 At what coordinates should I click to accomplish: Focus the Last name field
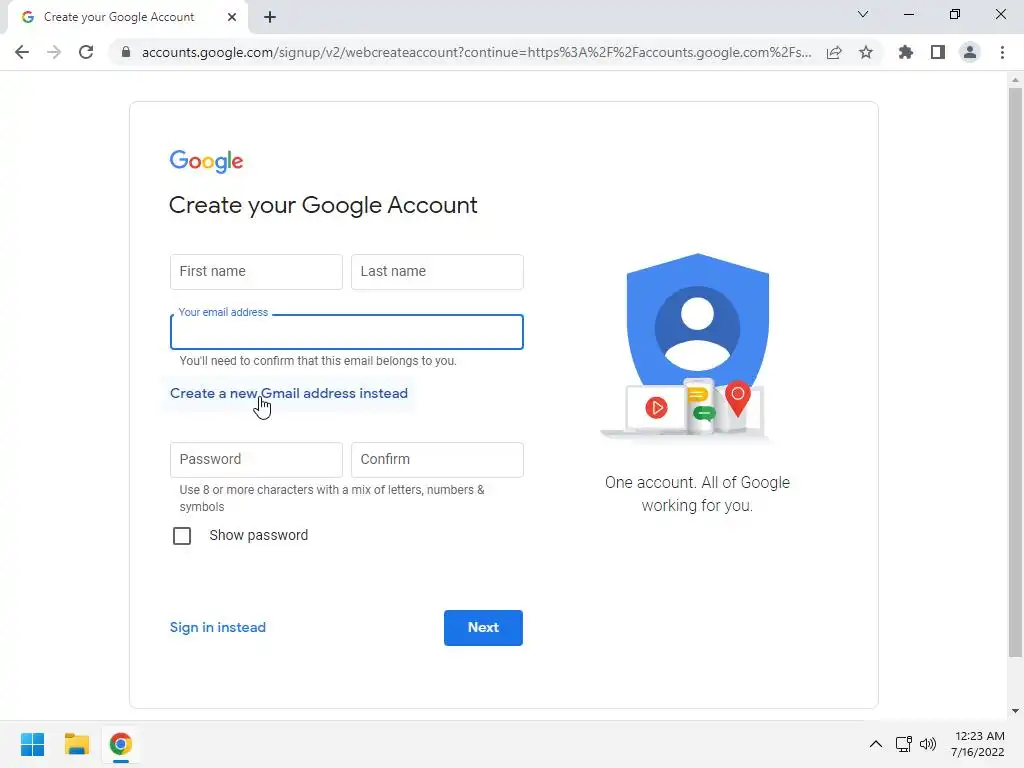click(x=437, y=272)
